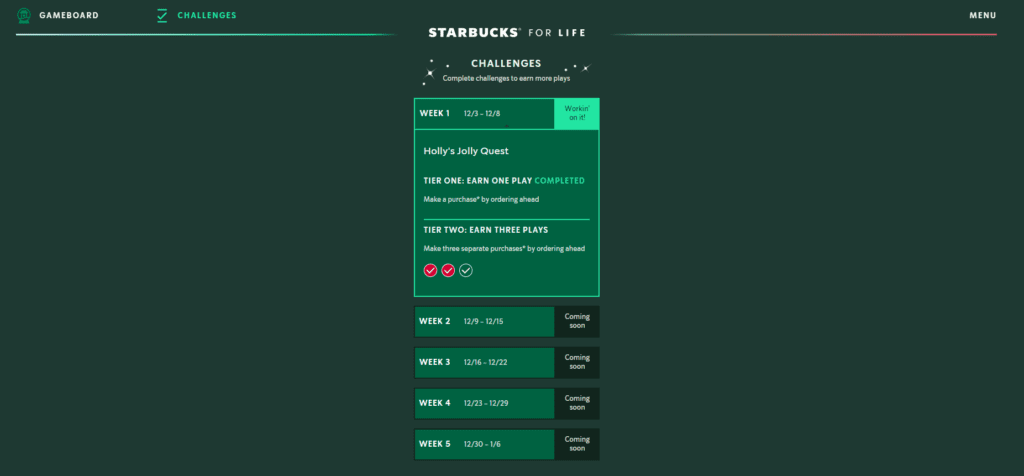1024x476 pixels.
Task: Open the Gameboard tab
Action: [67, 15]
